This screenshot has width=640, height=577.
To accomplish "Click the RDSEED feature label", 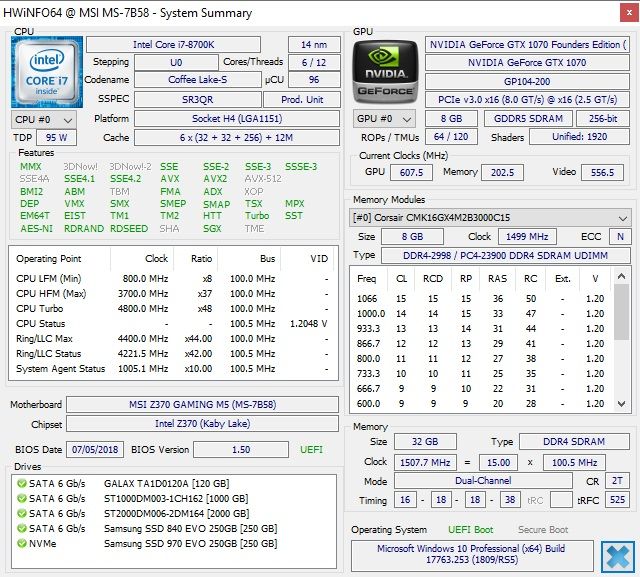I will (x=129, y=229).
